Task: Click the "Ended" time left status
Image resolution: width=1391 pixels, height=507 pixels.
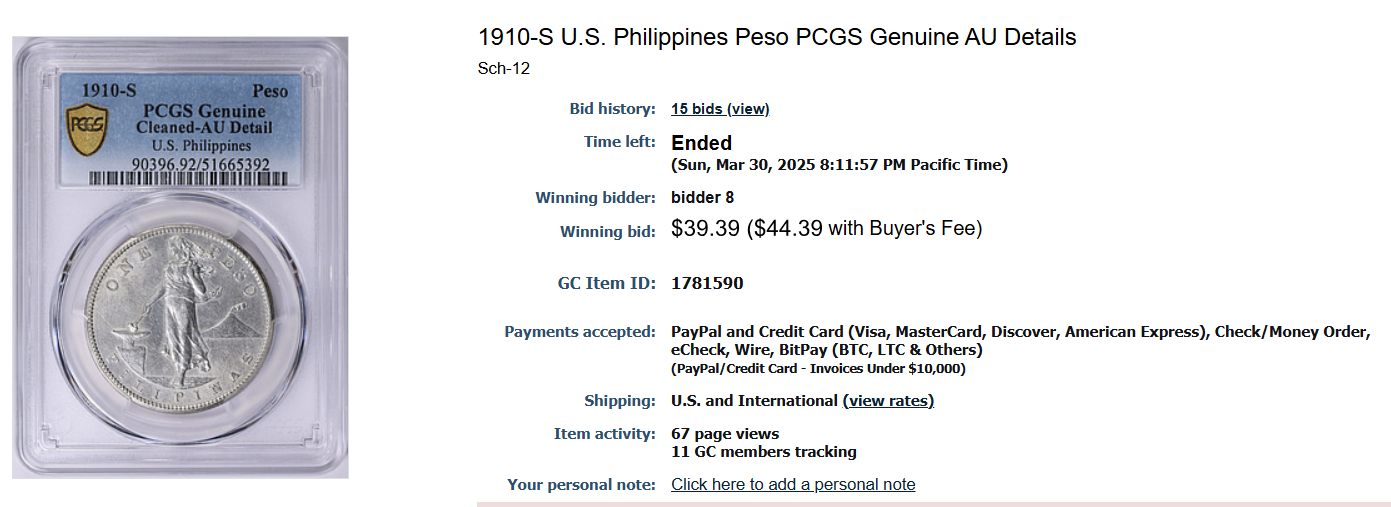Action: (702, 143)
